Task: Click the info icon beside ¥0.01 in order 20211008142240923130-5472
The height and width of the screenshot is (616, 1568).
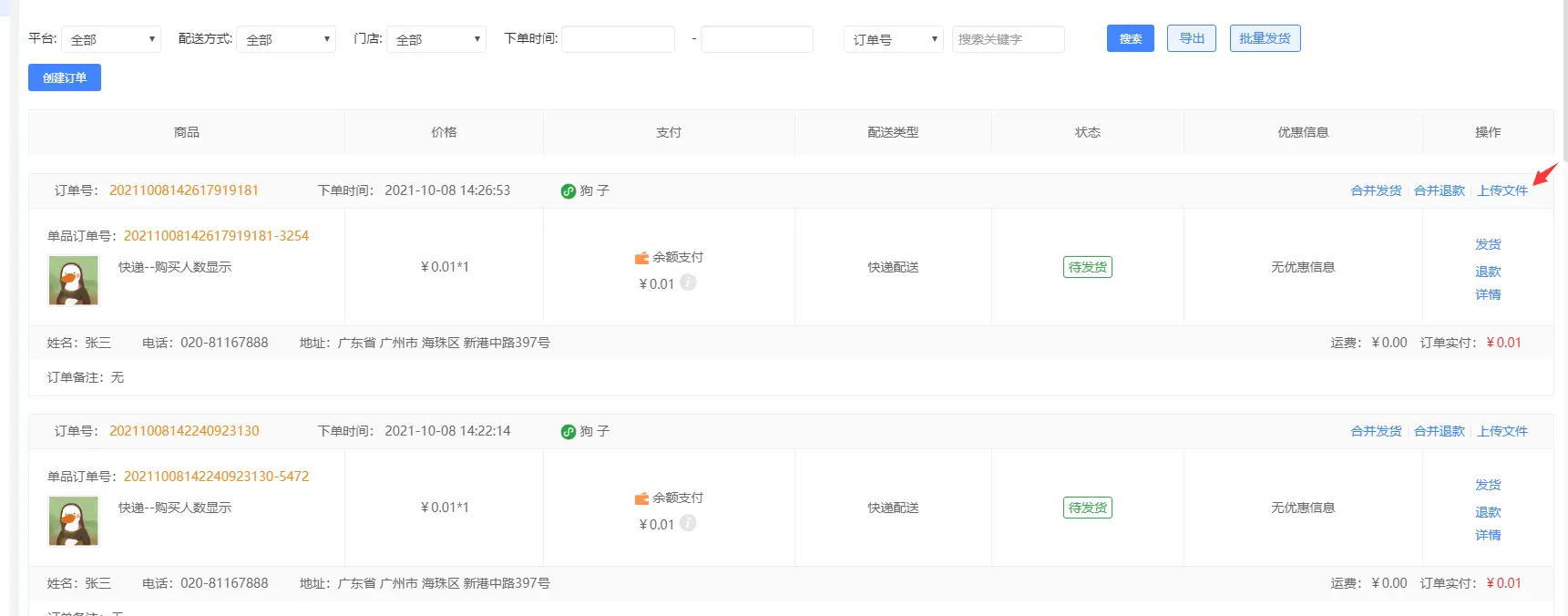Action: pos(689,523)
